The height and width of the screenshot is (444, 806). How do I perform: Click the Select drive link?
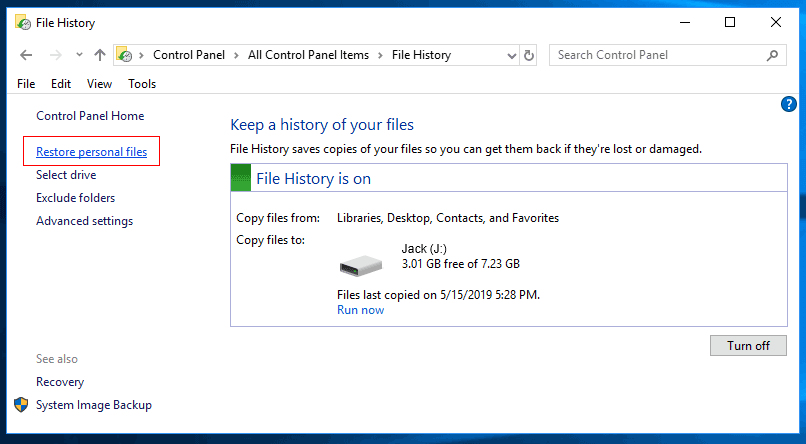coord(66,175)
